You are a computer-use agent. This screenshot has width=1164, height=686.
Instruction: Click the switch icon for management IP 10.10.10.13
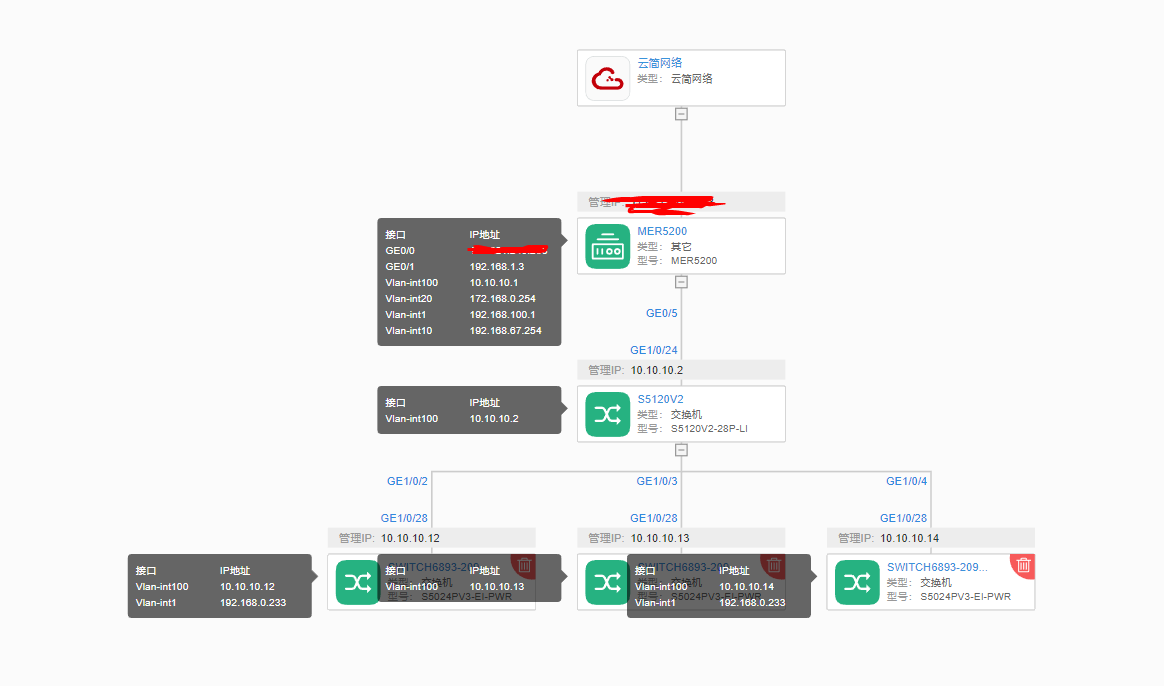(x=607, y=583)
